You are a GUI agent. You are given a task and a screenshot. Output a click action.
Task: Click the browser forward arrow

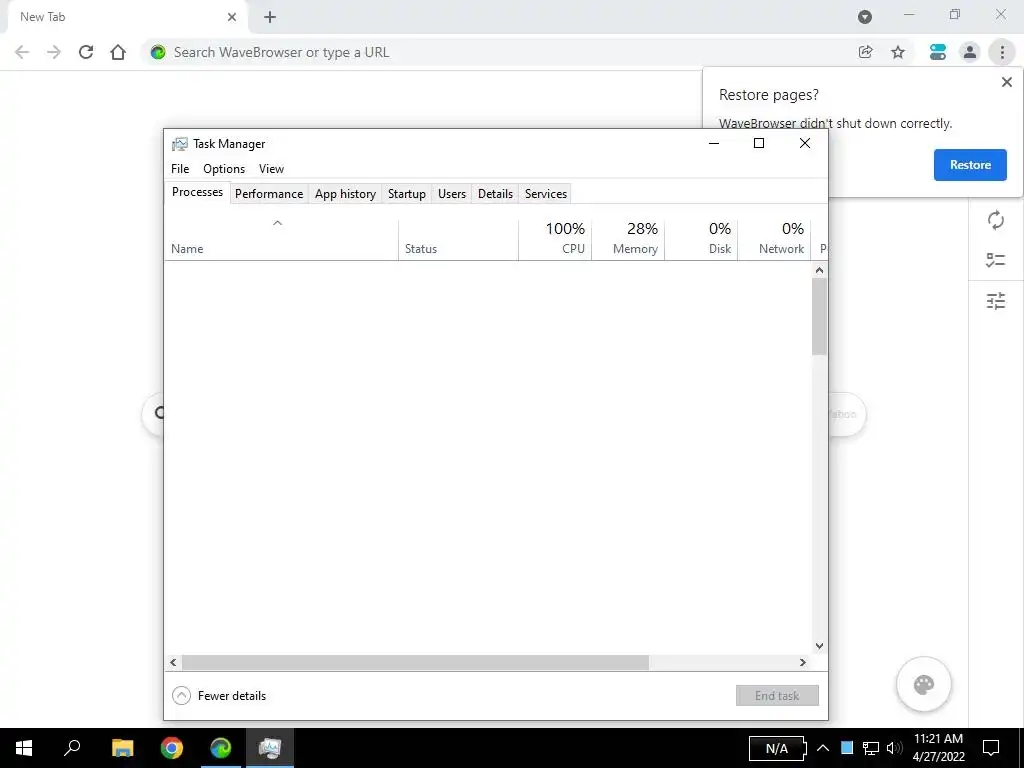(54, 52)
